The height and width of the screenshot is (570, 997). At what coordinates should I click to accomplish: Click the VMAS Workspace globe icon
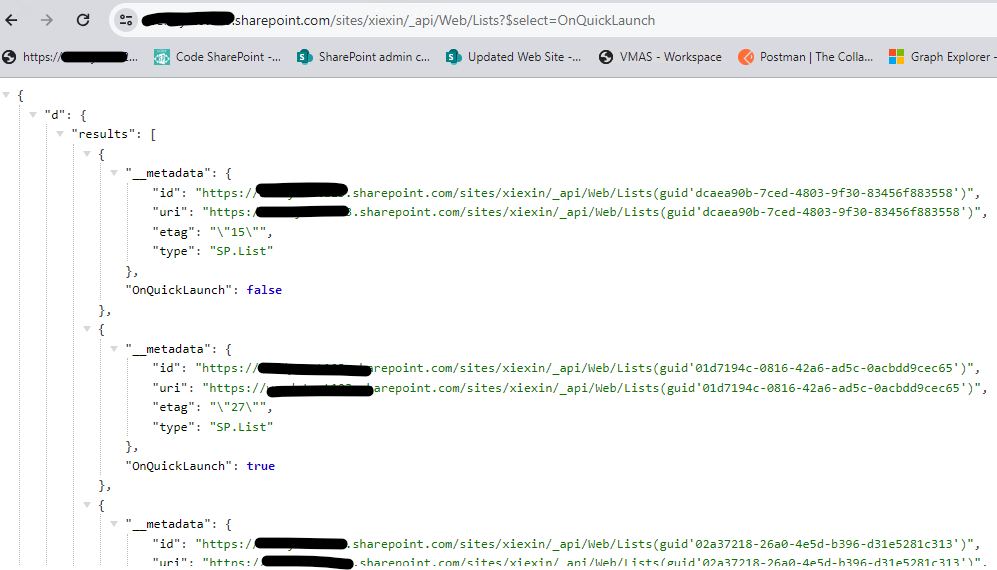(x=606, y=57)
